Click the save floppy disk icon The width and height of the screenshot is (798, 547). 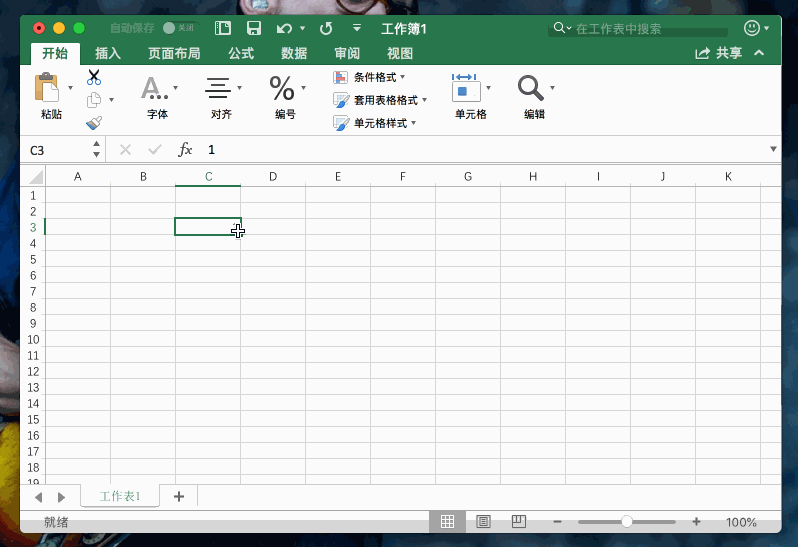[253, 28]
